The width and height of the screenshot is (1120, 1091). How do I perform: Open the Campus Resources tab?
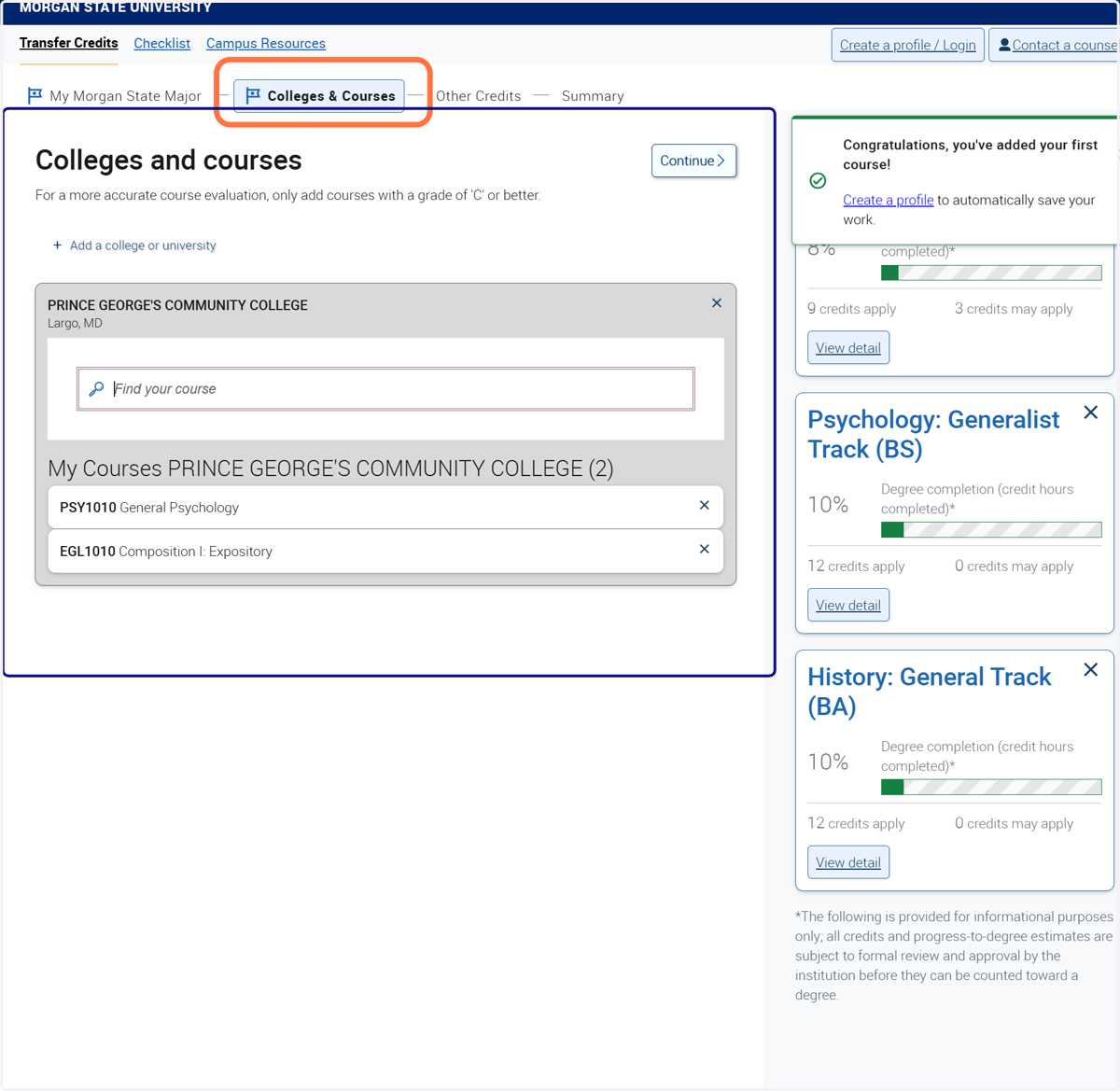tap(266, 44)
